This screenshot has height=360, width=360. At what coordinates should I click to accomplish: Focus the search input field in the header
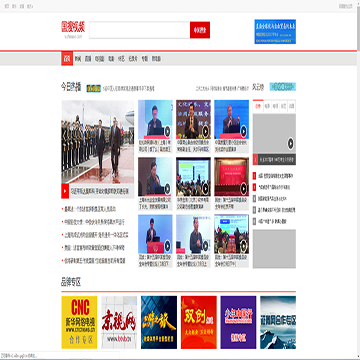(x=139, y=30)
